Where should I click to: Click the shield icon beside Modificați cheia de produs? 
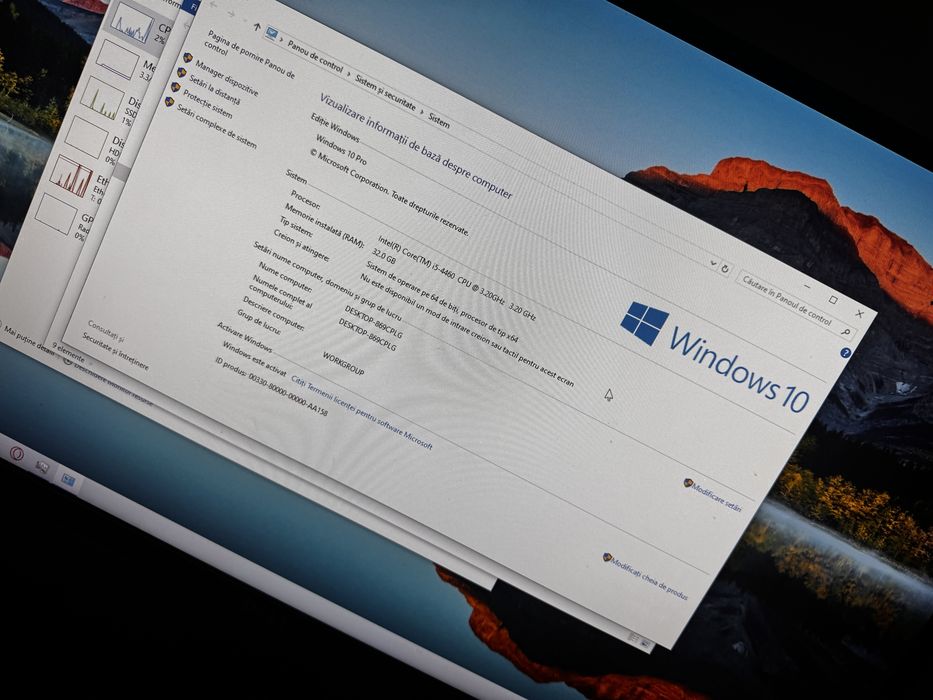click(x=608, y=558)
